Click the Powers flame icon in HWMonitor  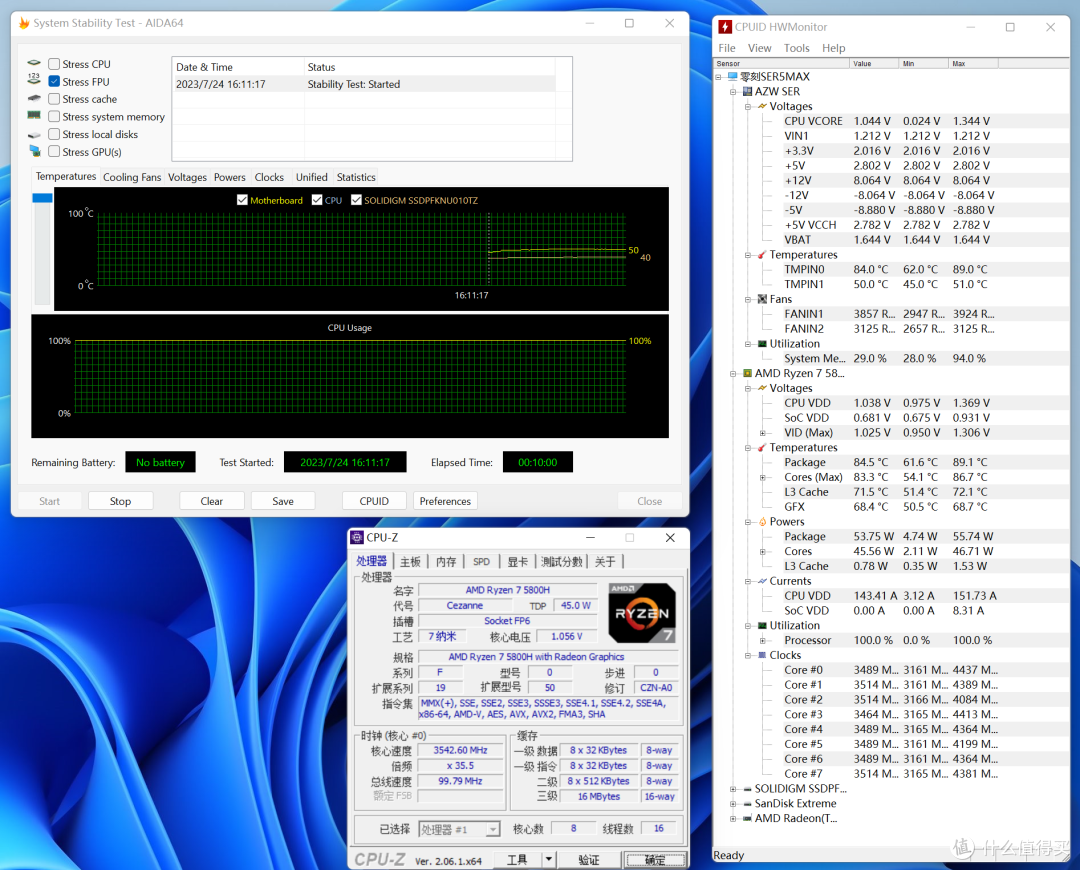click(x=761, y=522)
